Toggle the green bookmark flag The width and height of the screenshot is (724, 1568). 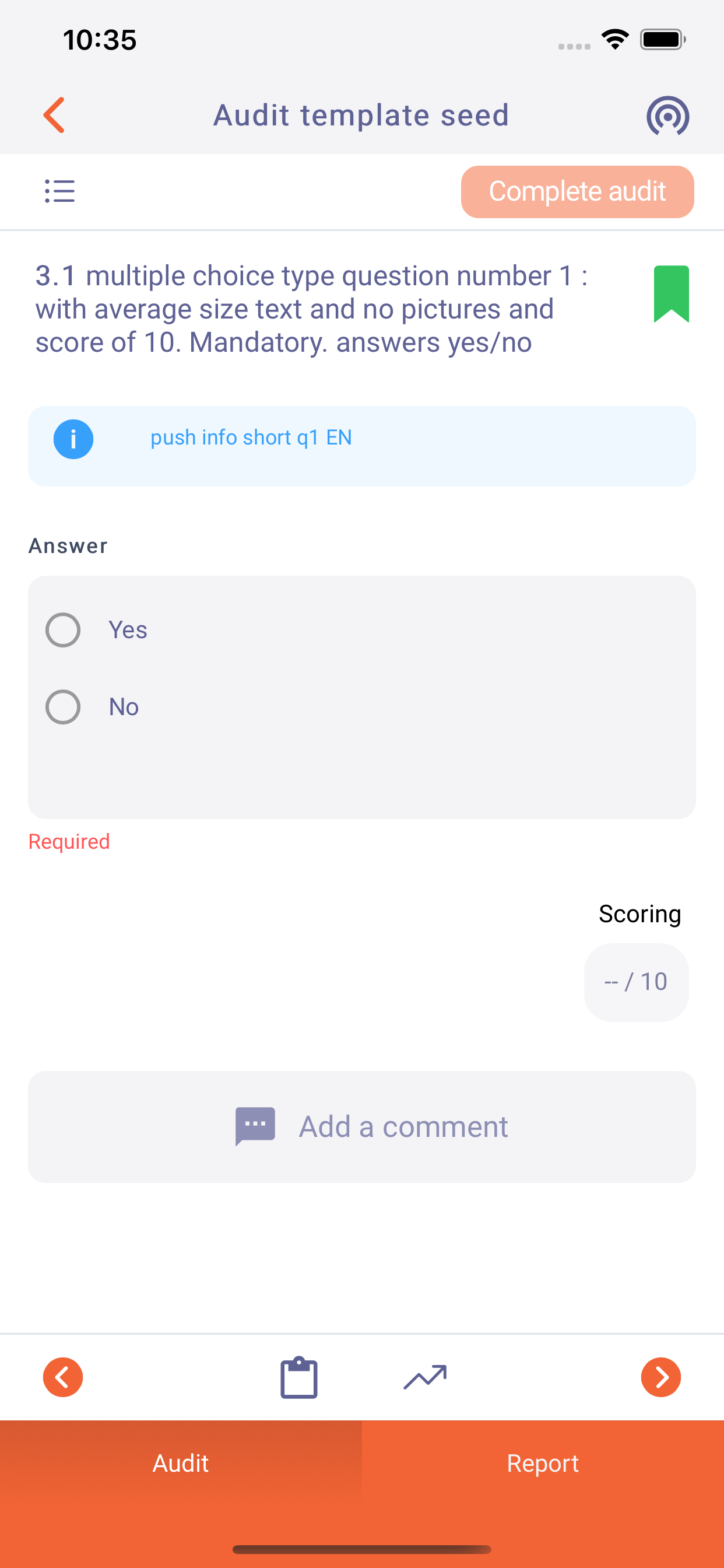[671, 294]
